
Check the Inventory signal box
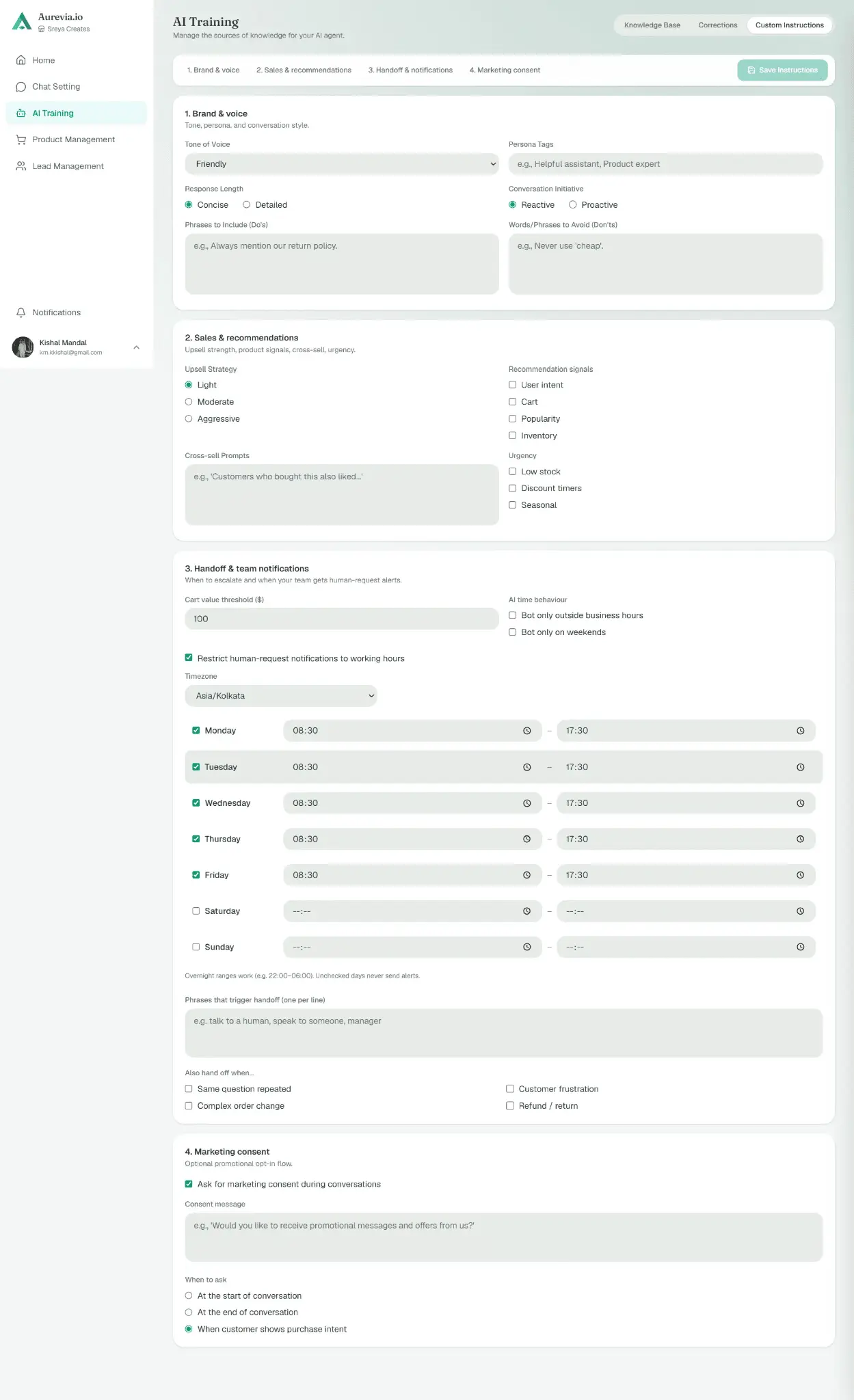click(x=513, y=435)
